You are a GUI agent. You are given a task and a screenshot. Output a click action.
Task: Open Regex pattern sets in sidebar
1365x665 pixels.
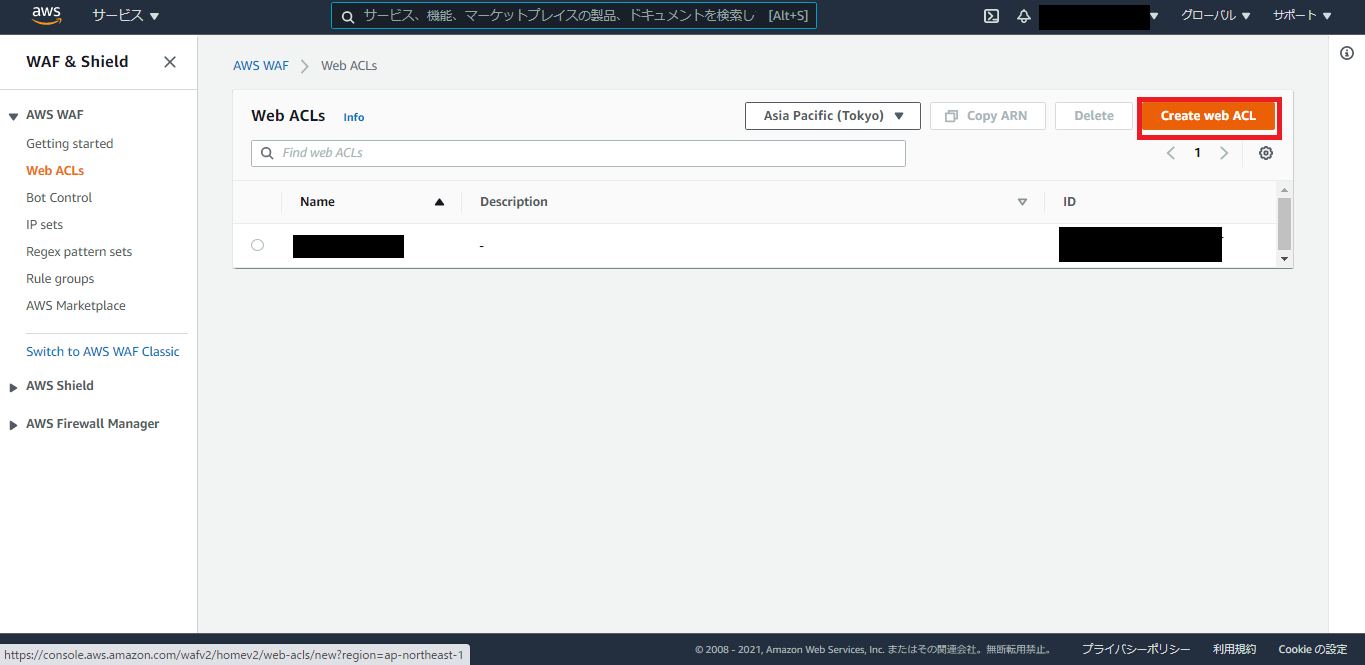tap(79, 252)
